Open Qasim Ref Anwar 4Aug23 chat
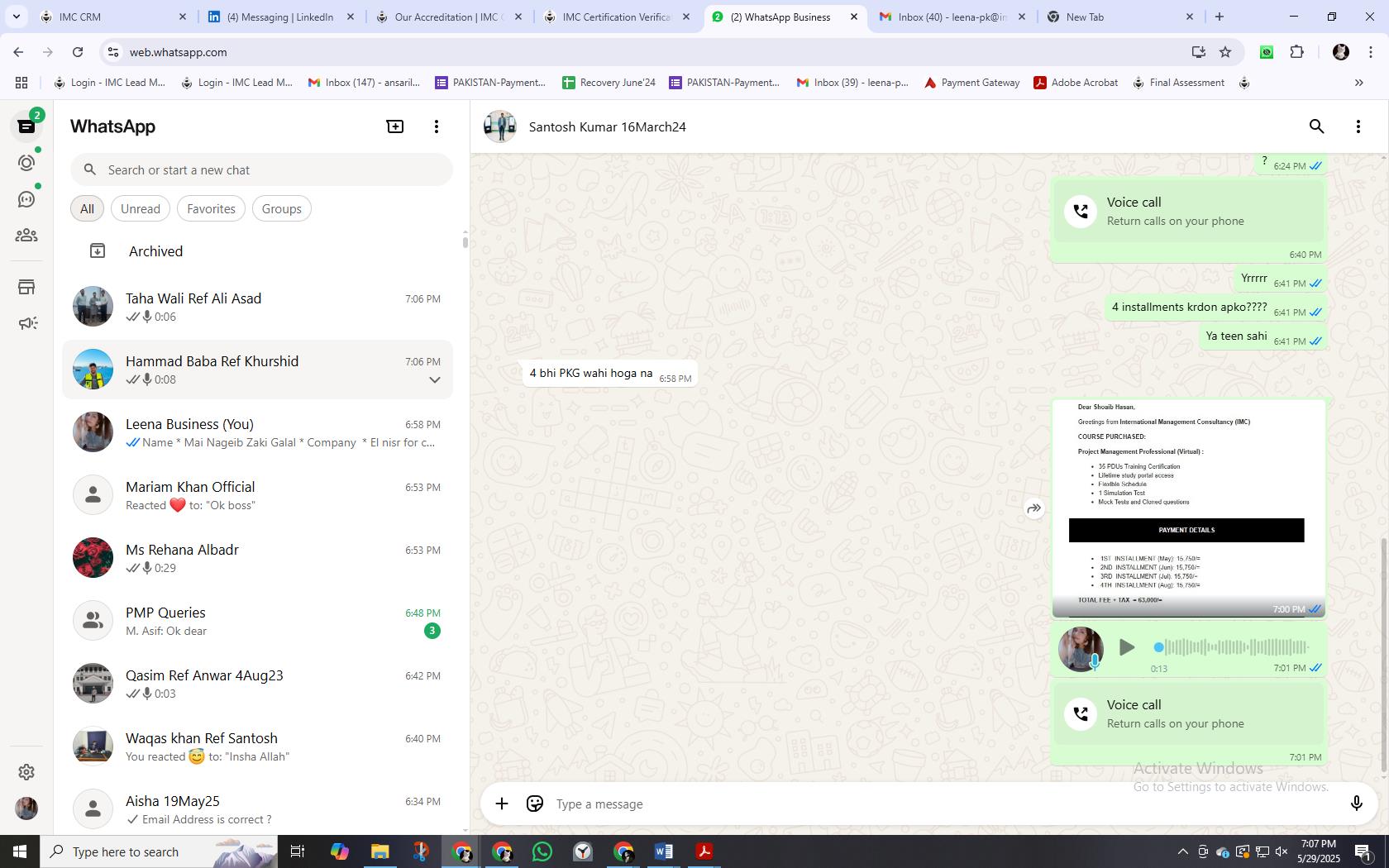1389x868 pixels. pos(258,684)
